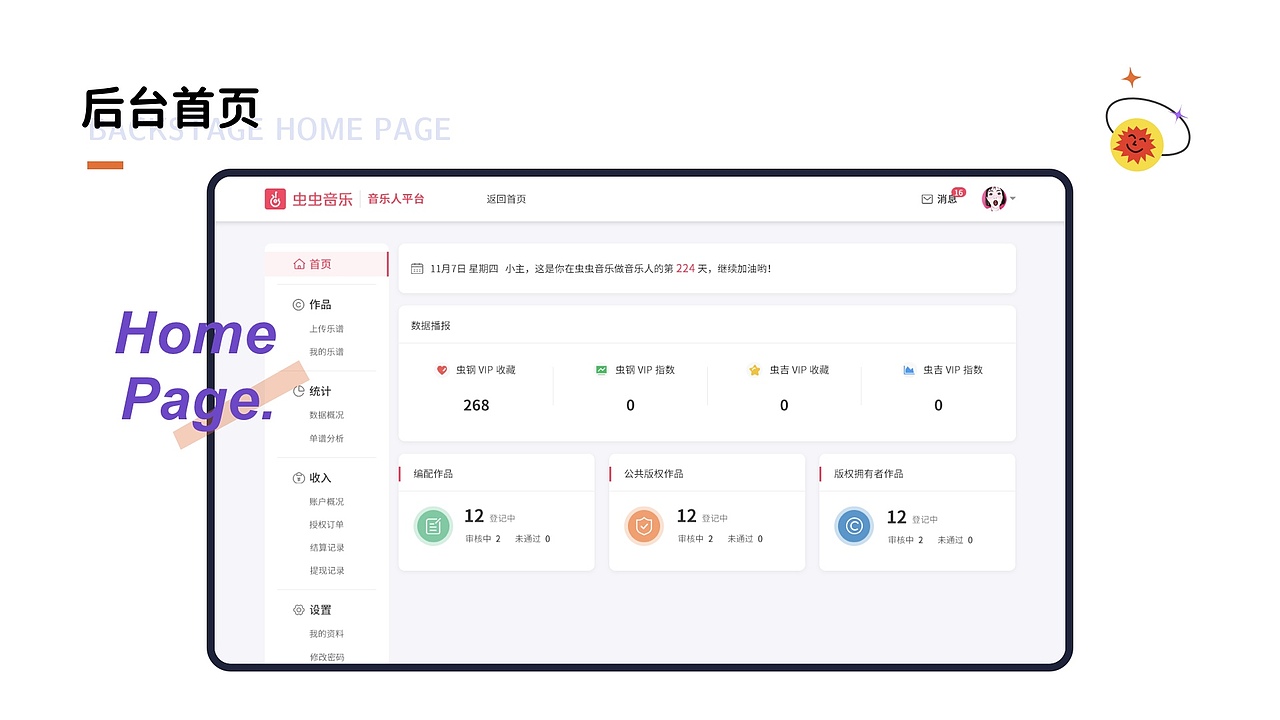Open 我的乐谱 in the sidebar
The height and width of the screenshot is (720, 1280).
click(326, 352)
